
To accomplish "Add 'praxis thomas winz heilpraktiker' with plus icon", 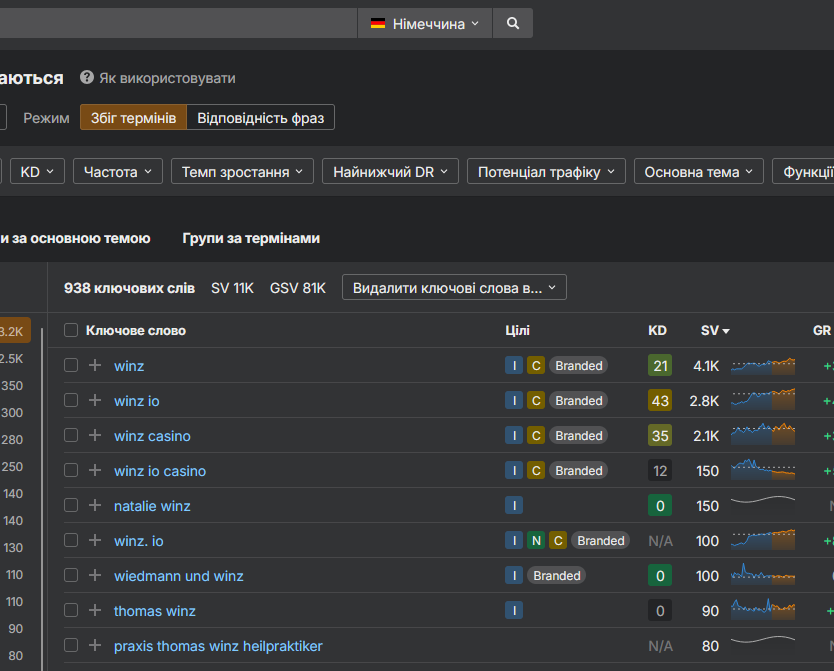I will point(95,646).
